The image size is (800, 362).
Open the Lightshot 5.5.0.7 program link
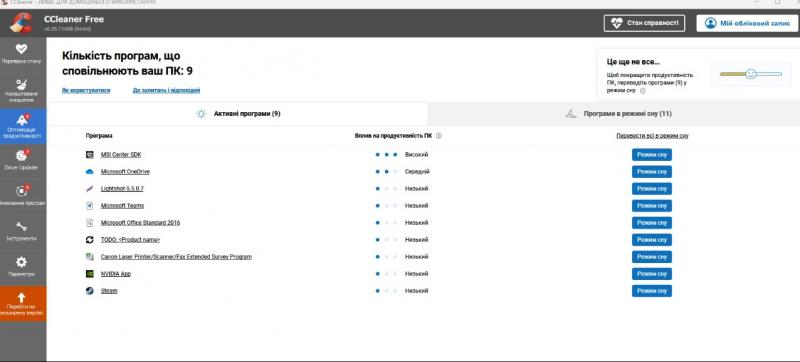(122, 189)
